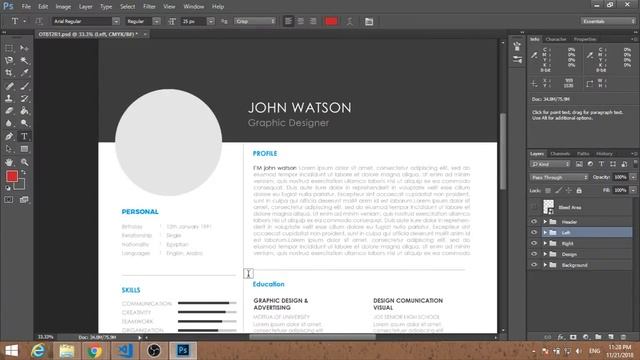Expand the Right group

click(545, 243)
